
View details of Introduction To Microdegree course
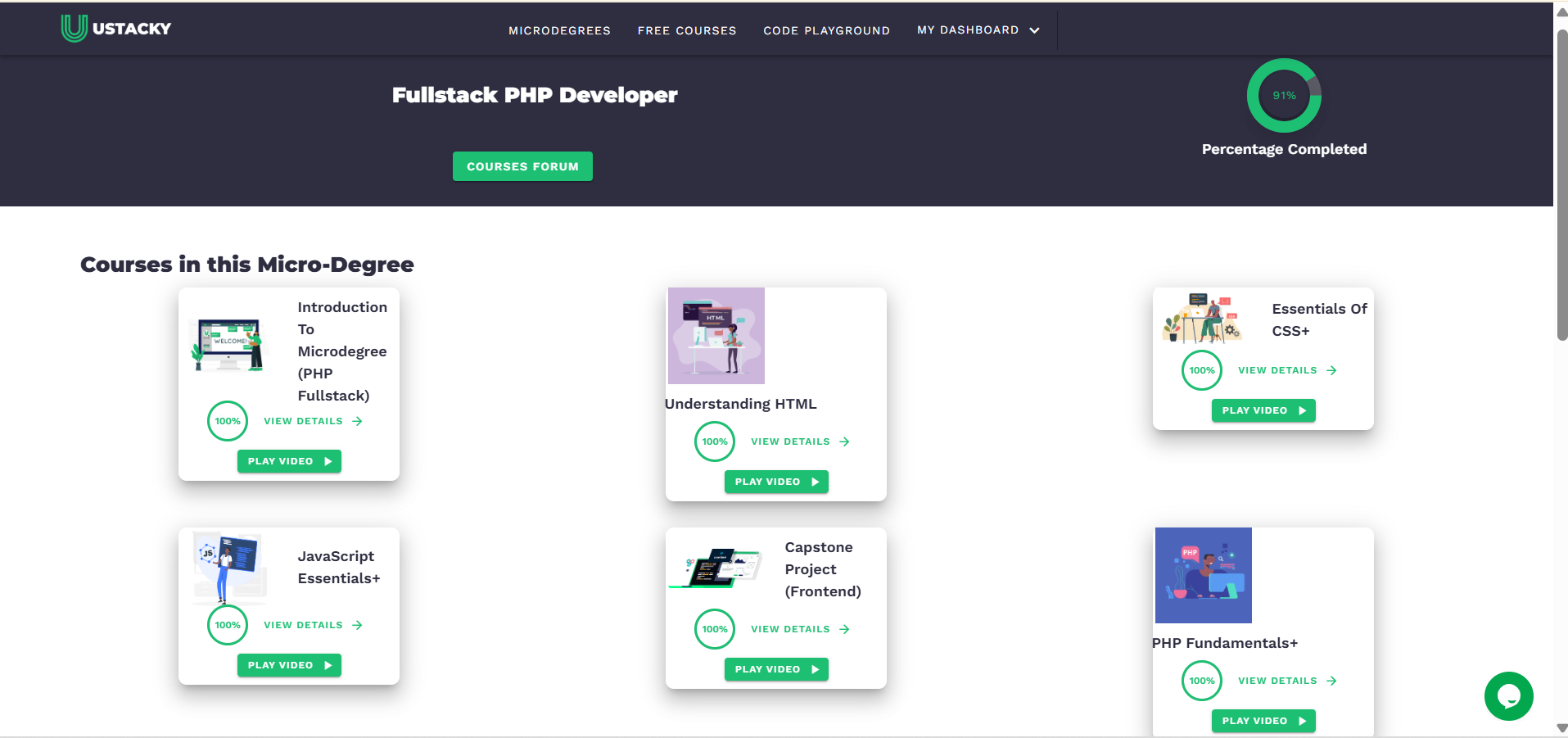click(x=313, y=421)
